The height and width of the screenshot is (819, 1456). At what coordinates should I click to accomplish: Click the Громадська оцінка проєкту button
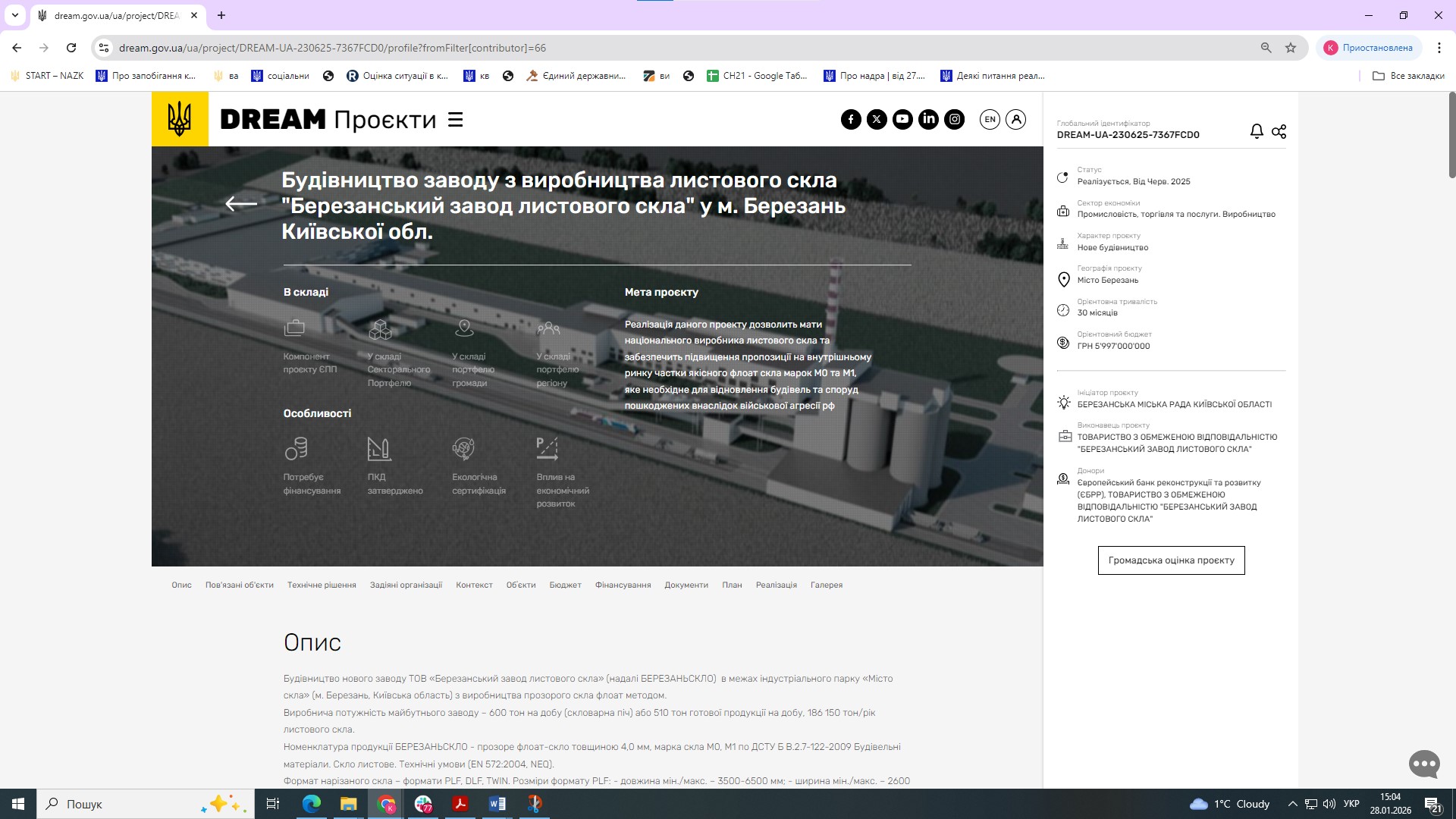pos(1171,560)
